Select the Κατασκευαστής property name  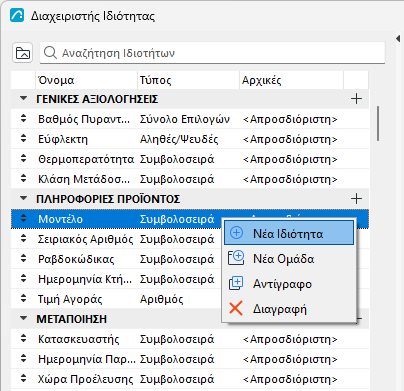(79, 339)
